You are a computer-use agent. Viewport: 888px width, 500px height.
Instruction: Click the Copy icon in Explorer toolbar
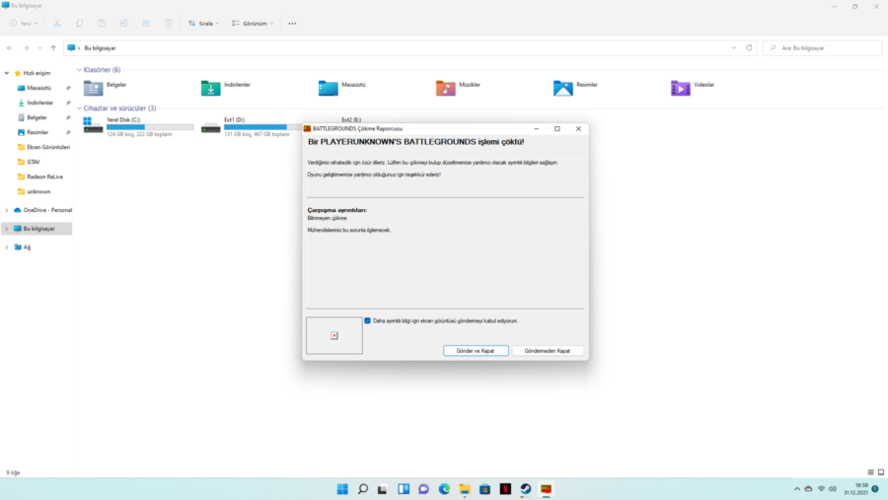[79, 23]
